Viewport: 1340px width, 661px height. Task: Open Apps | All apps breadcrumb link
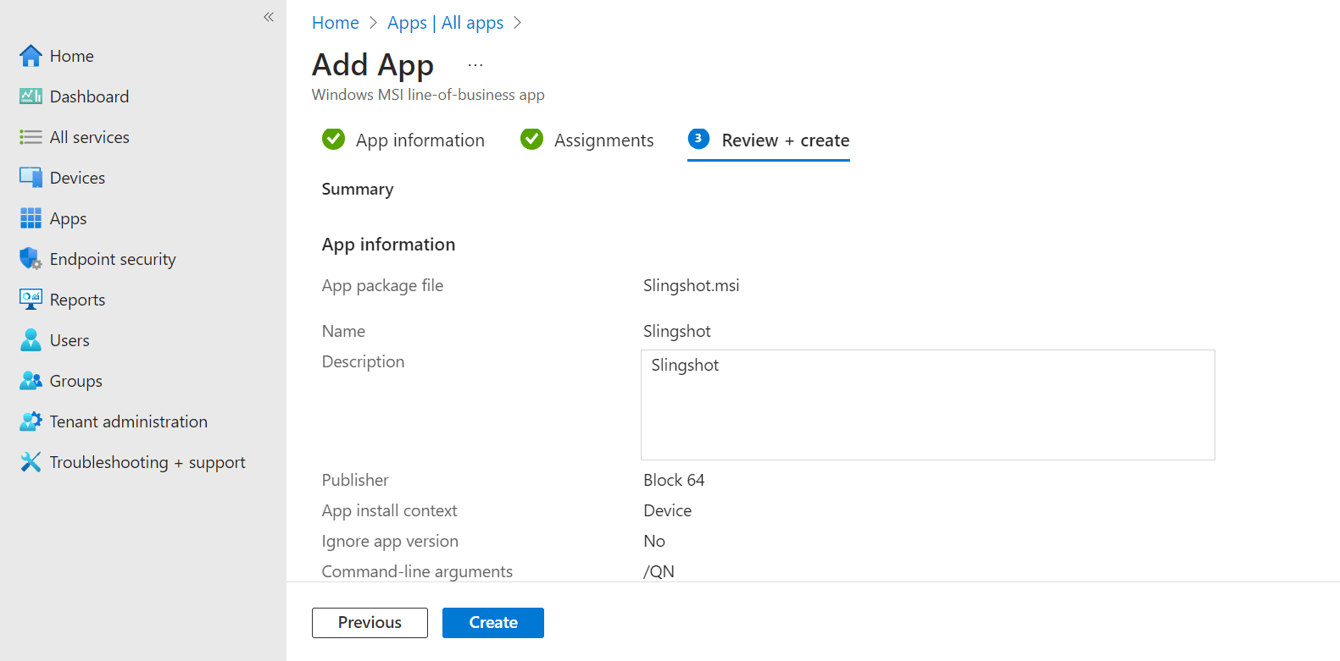(445, 22)
